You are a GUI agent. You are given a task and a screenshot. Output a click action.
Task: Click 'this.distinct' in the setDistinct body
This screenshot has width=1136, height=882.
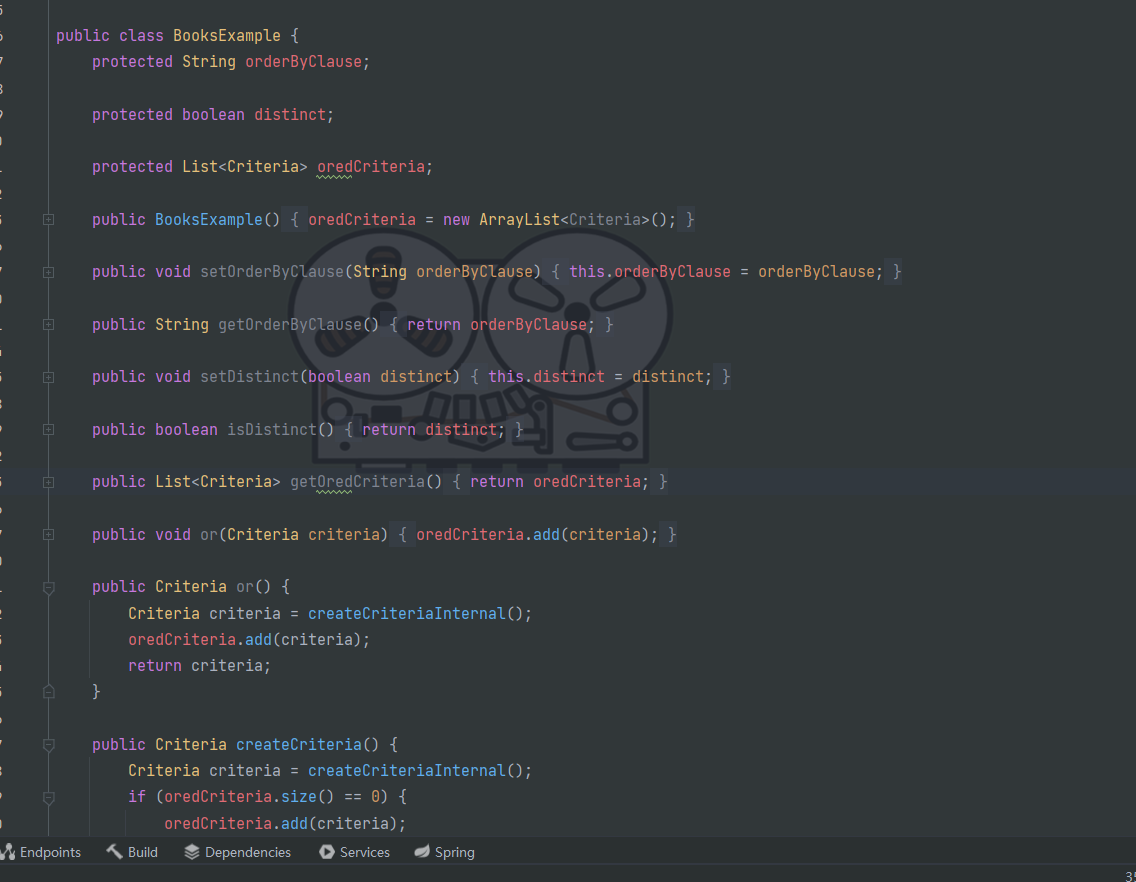546,377
